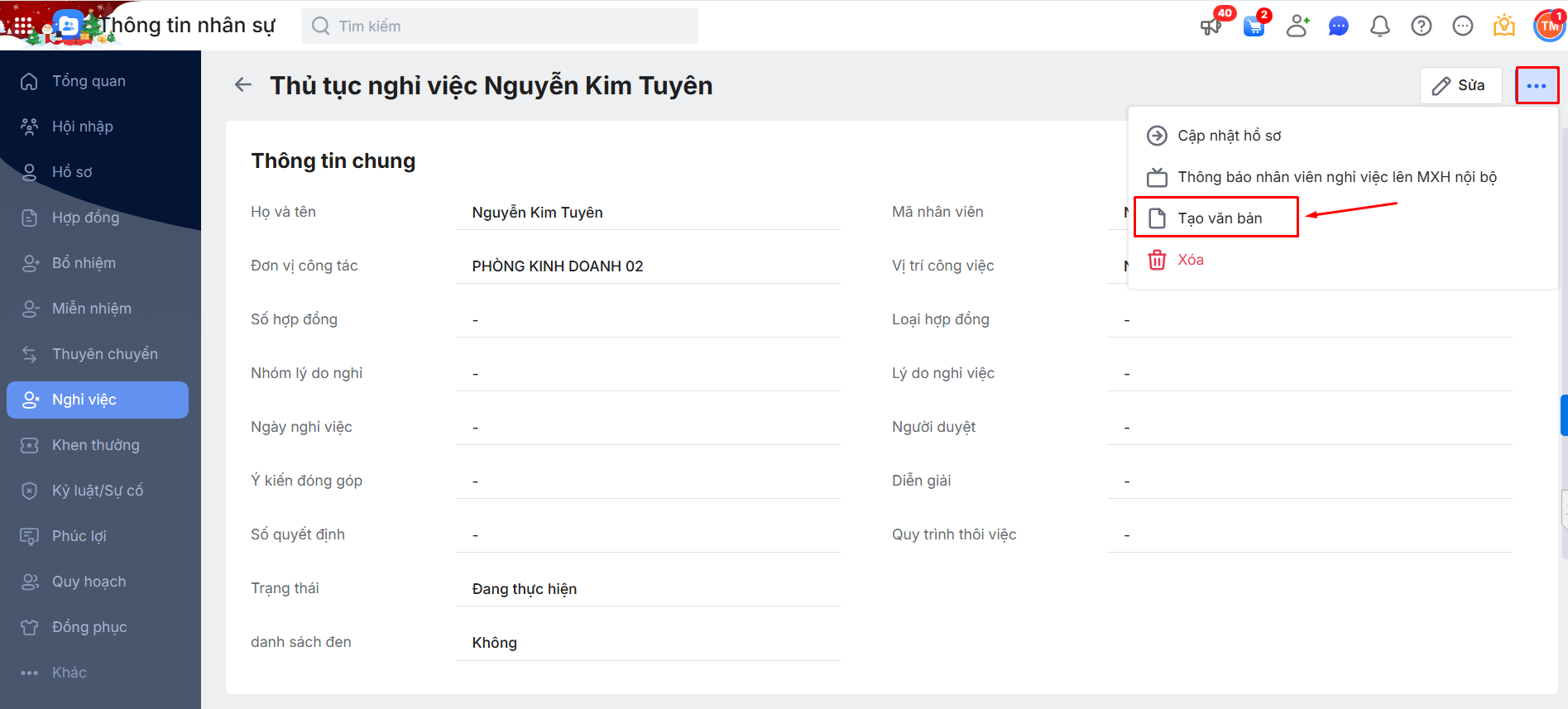Click the add user icon
This screenshot has height=709, width=1568.
click(1297, 26)
